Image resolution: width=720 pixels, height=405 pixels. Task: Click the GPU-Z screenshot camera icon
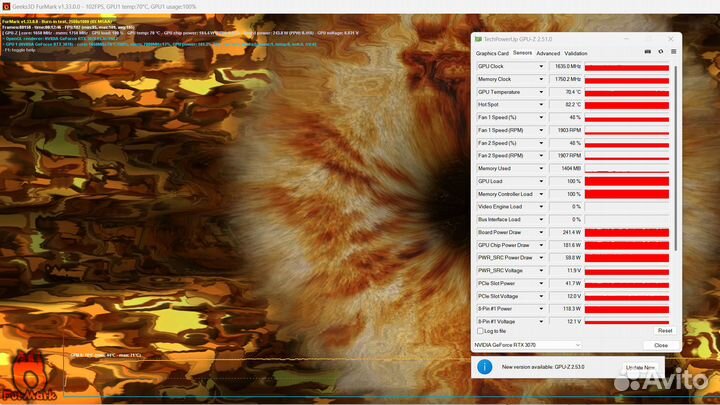647,53
